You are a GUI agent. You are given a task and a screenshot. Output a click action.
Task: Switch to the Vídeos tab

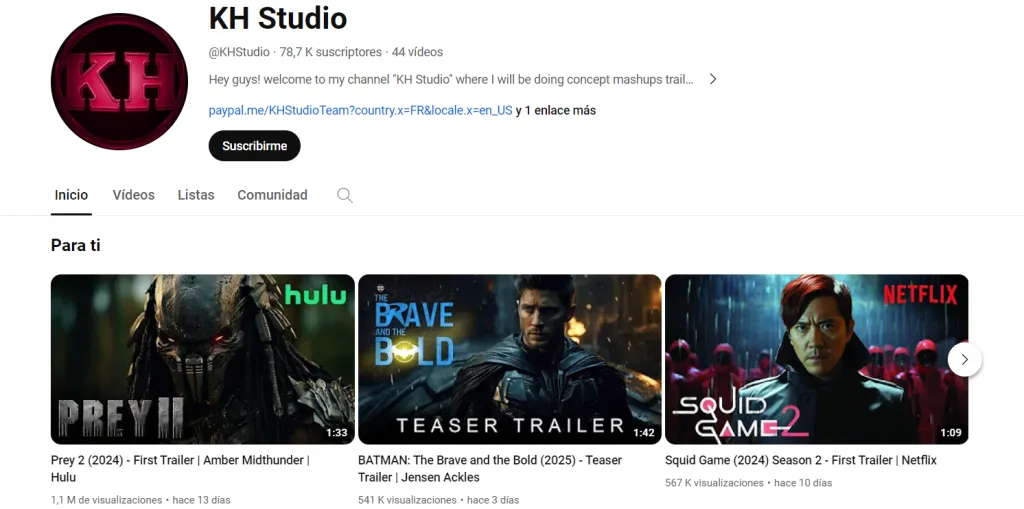[133, 195]
